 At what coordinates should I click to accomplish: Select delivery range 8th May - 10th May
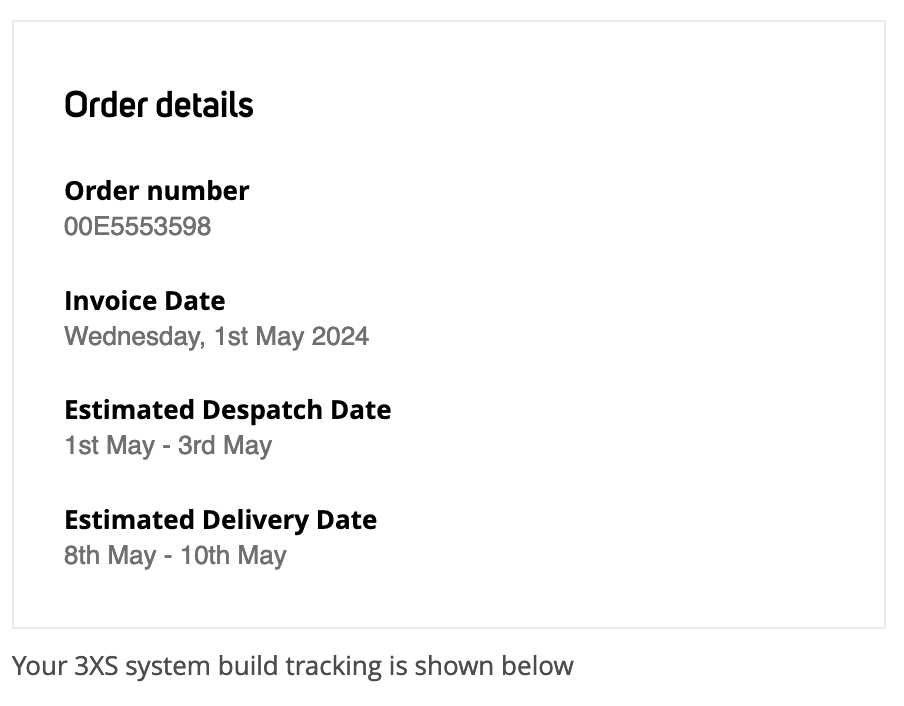(x=175, y=556)
